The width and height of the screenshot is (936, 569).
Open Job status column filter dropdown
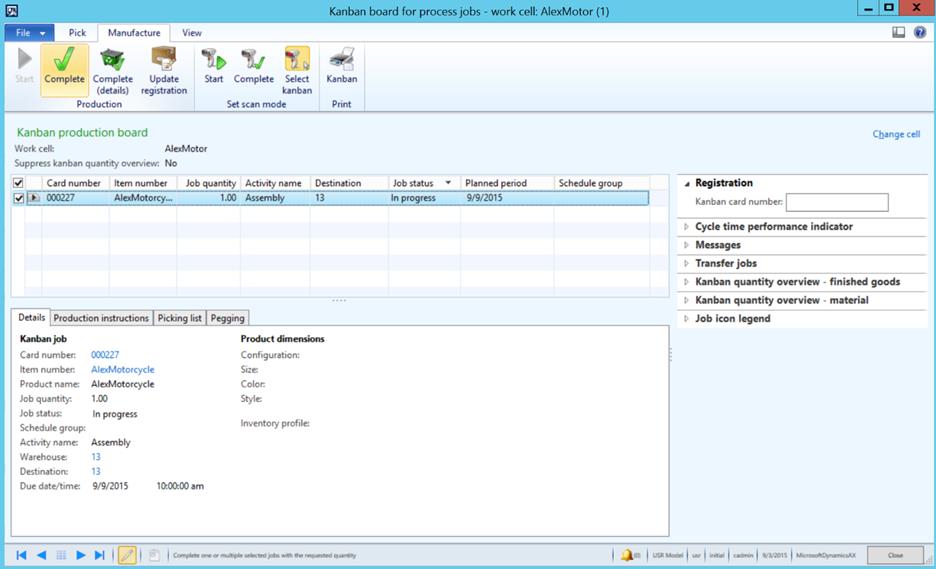tap(448, 183)
